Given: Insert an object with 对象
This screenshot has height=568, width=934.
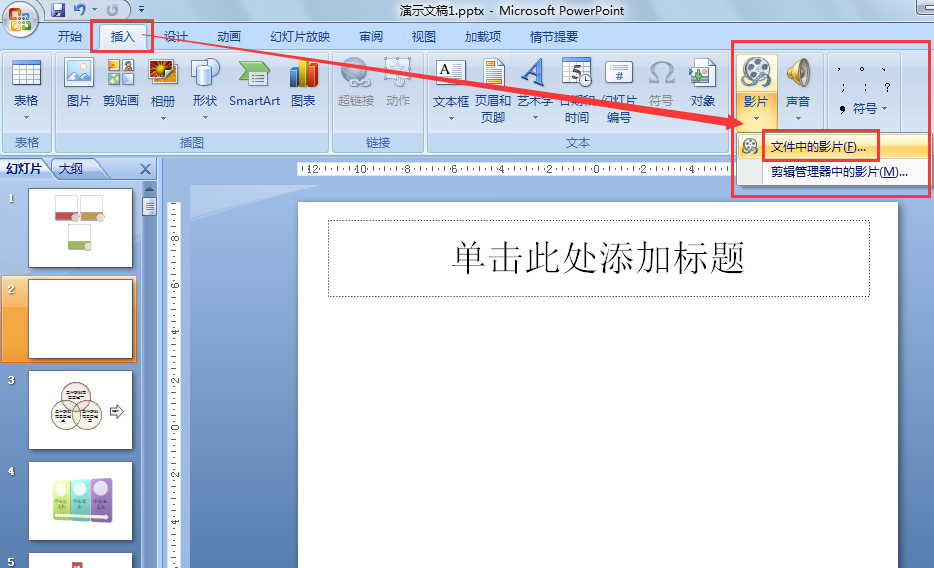Looking at the screenshot, I should pyautogui.click(x=703, y=83).
